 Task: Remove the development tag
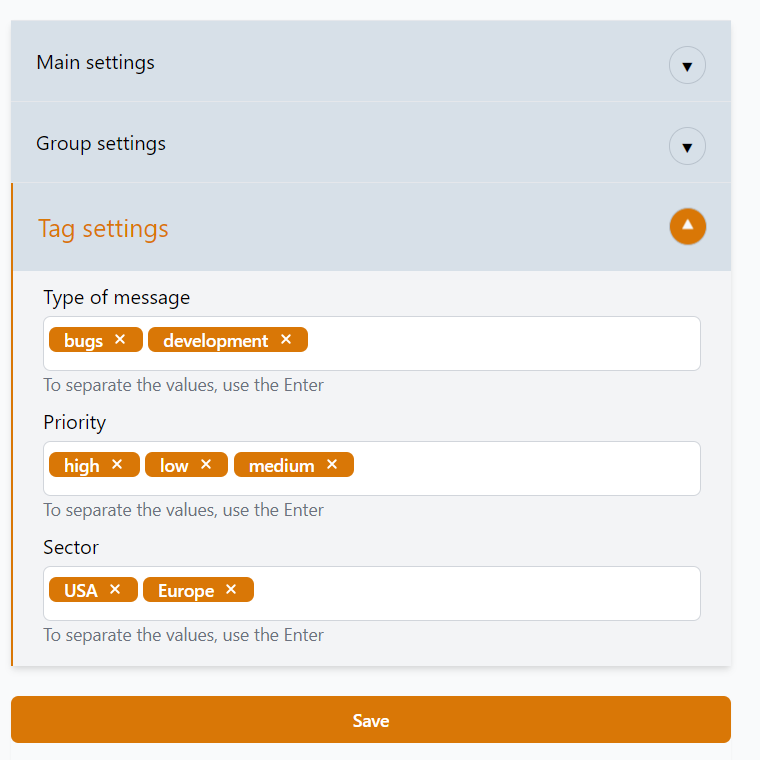pyautogui.click(x=286, y=340)
